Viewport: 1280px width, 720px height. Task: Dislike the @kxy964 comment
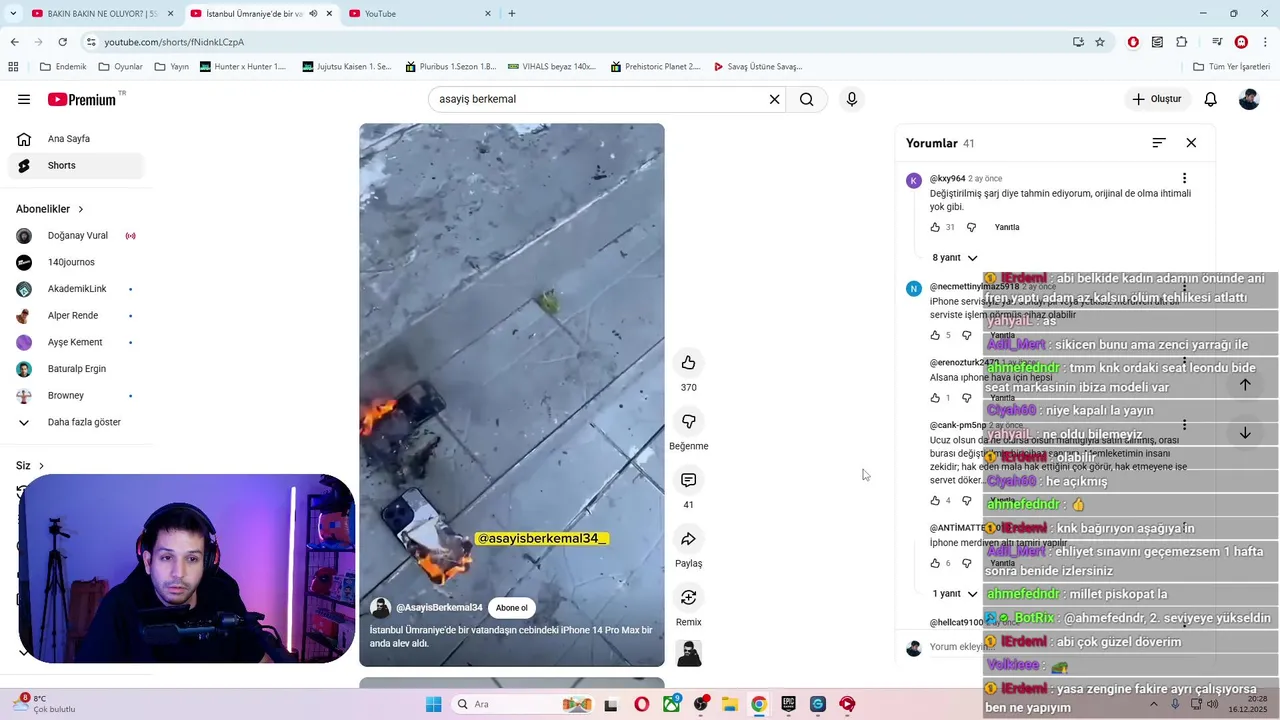tap(971, 227)
